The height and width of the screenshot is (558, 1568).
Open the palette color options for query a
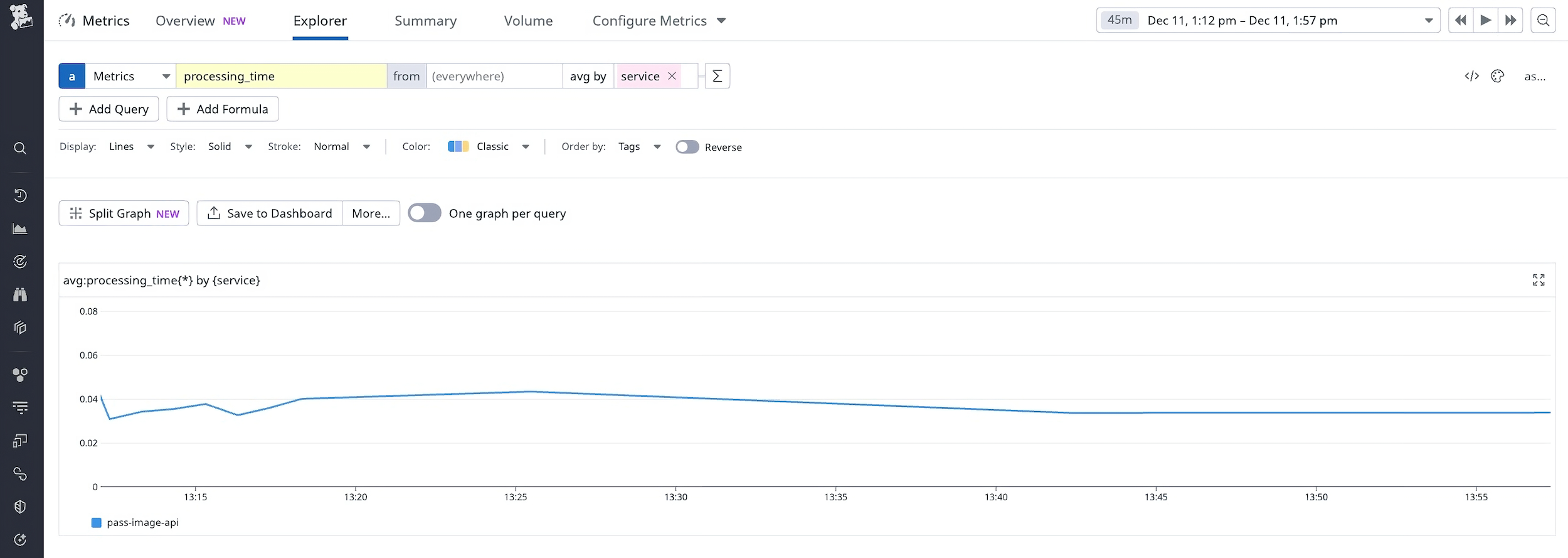pos(1497,75)
